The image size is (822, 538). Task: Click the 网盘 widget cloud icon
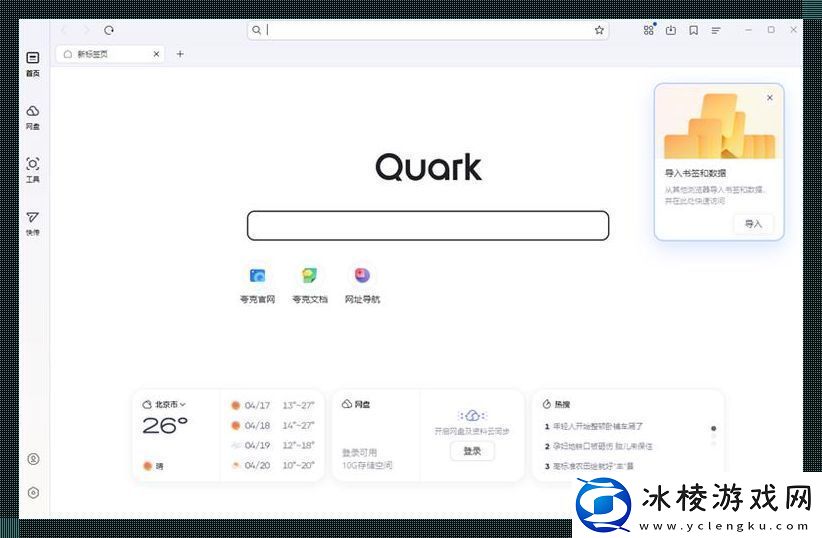[x=347, y=404]
